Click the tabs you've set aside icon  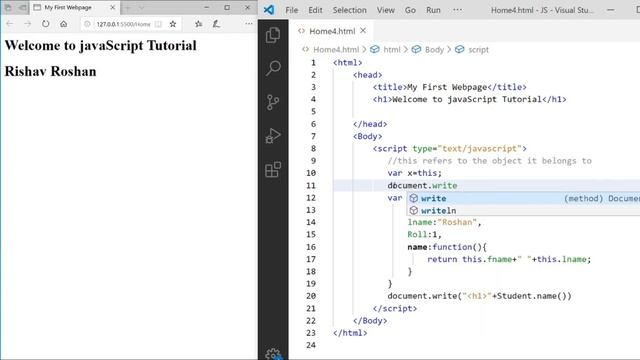click(x=8, y=7)
